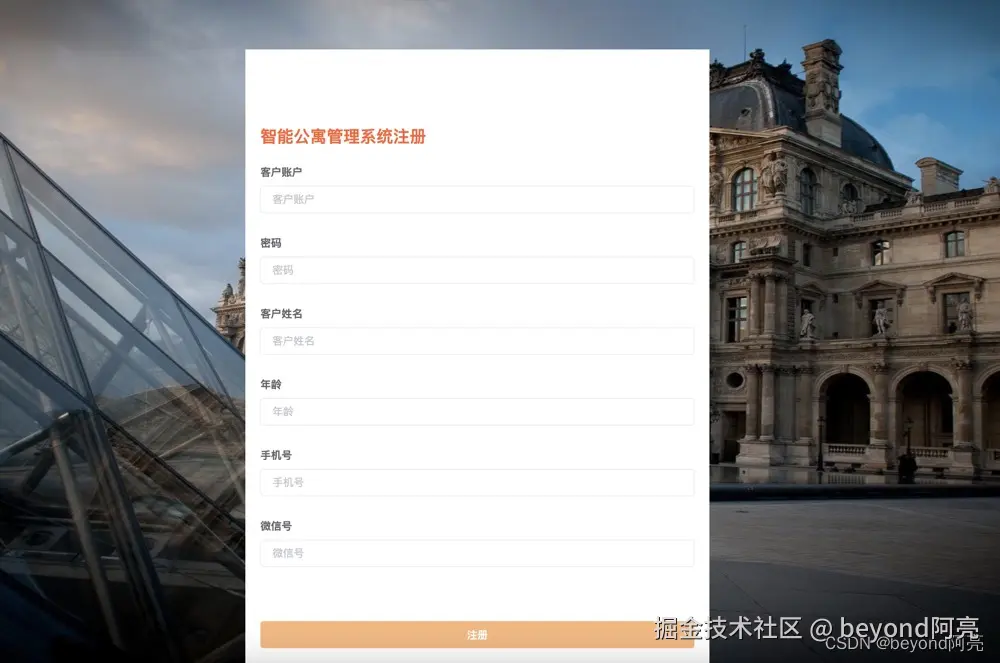Click the 手机号 field label
1000x663 pixels.
[x=278, y=454]
